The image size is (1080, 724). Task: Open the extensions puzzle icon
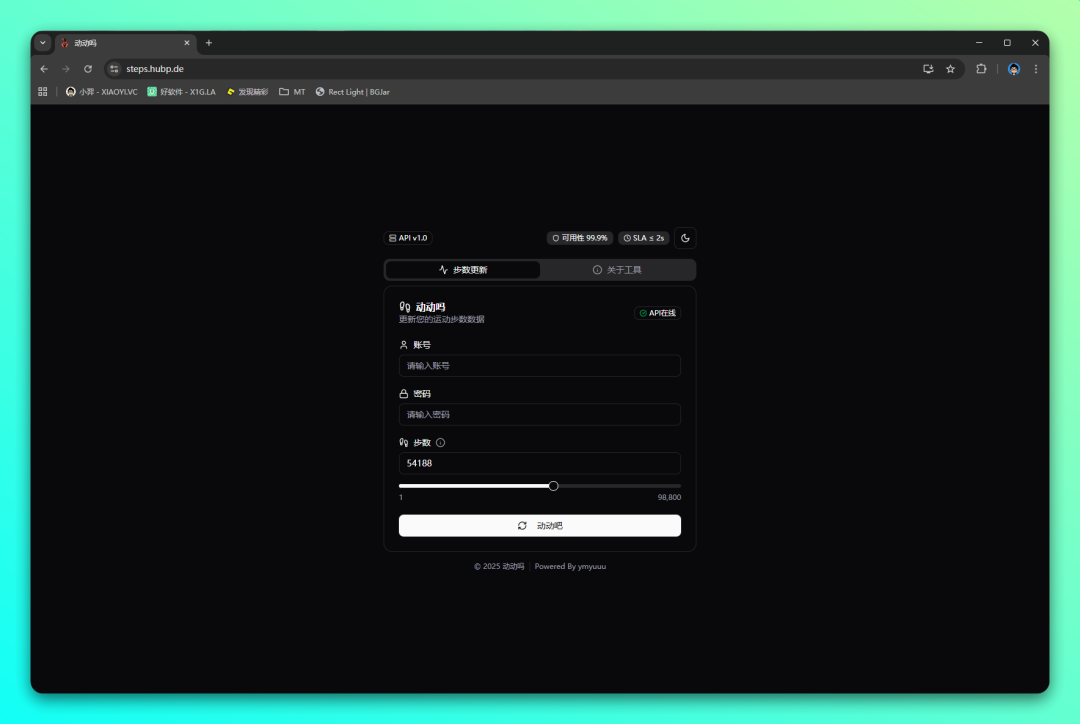(982, 69)
